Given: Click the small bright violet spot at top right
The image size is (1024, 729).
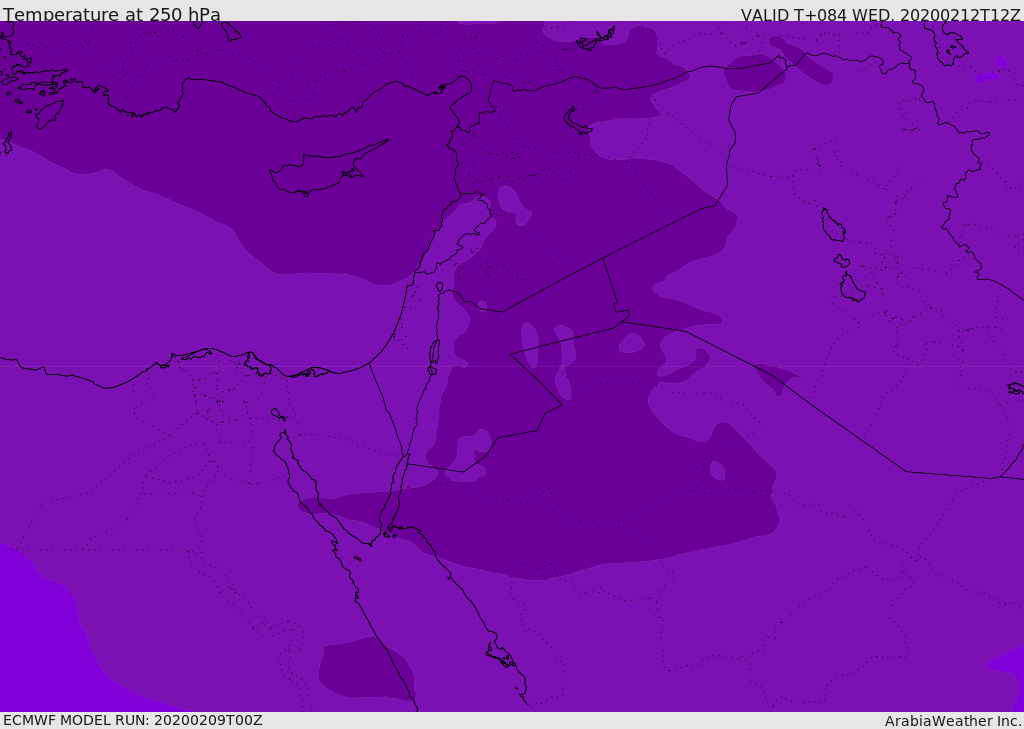Looking at the screenshot, I should [986, 76].
